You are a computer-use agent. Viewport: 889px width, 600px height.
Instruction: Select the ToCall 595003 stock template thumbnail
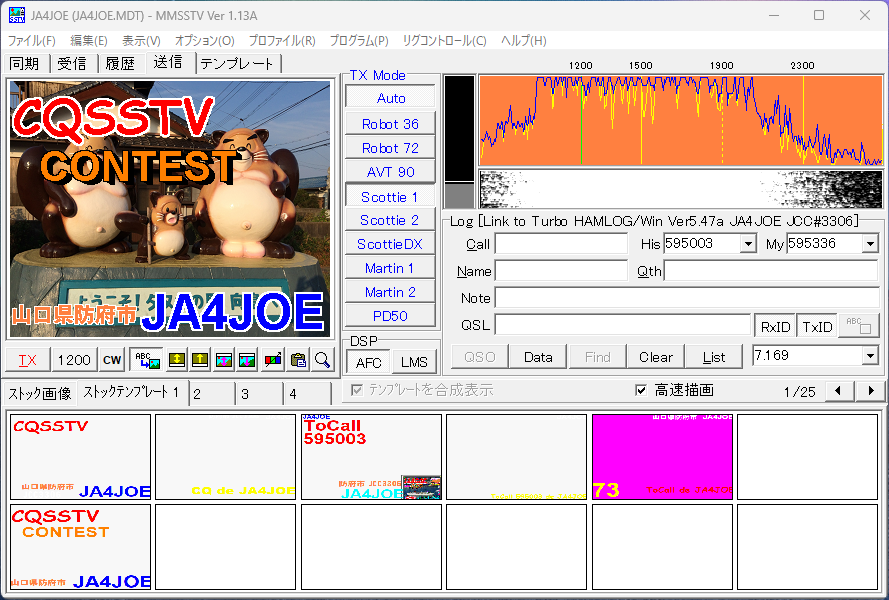point(371,457)
